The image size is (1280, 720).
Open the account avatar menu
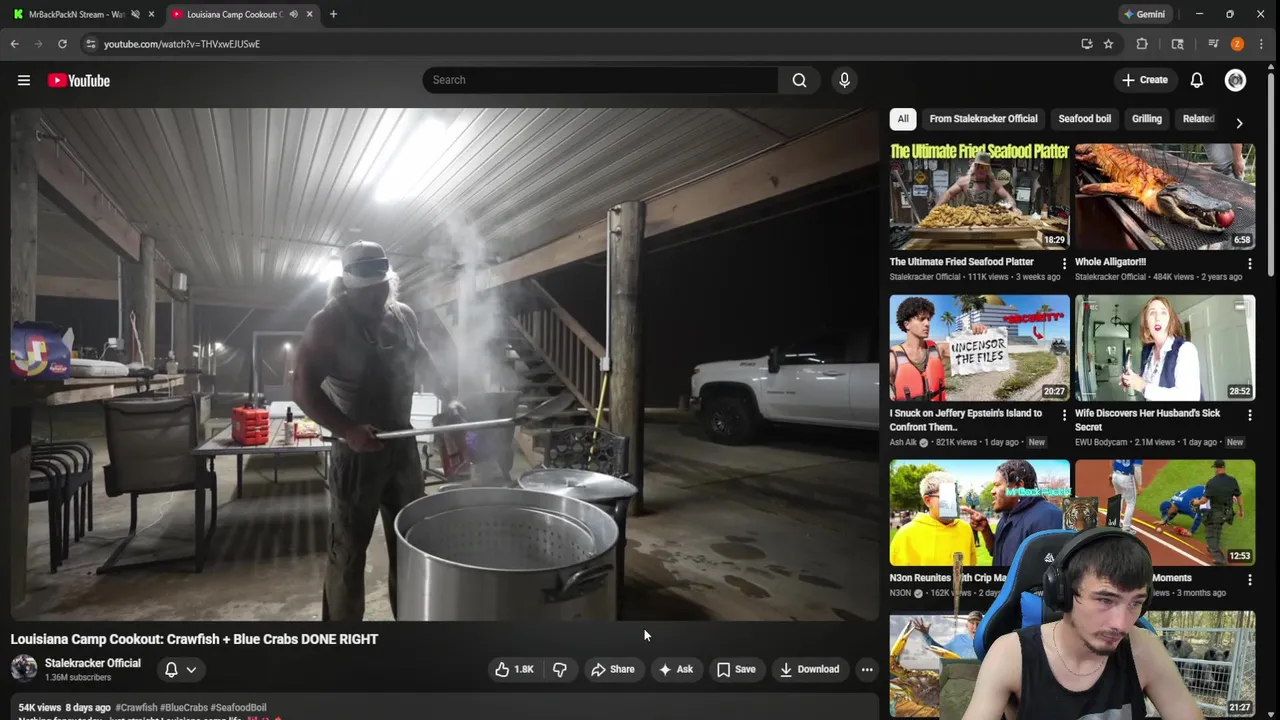(x=1235, y=80)
